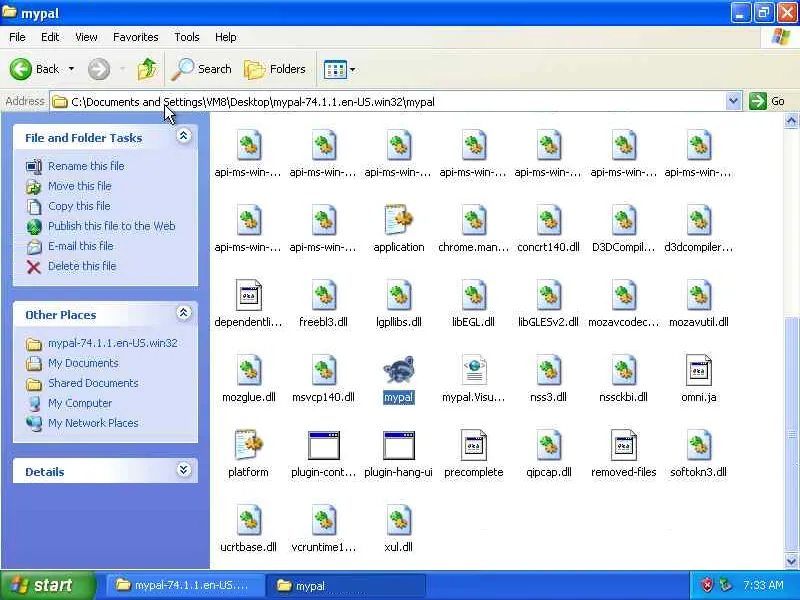This screenshot has width=800, height=600.
Task: Open the Windows Start menu
Action: click(x=47, y=585)
